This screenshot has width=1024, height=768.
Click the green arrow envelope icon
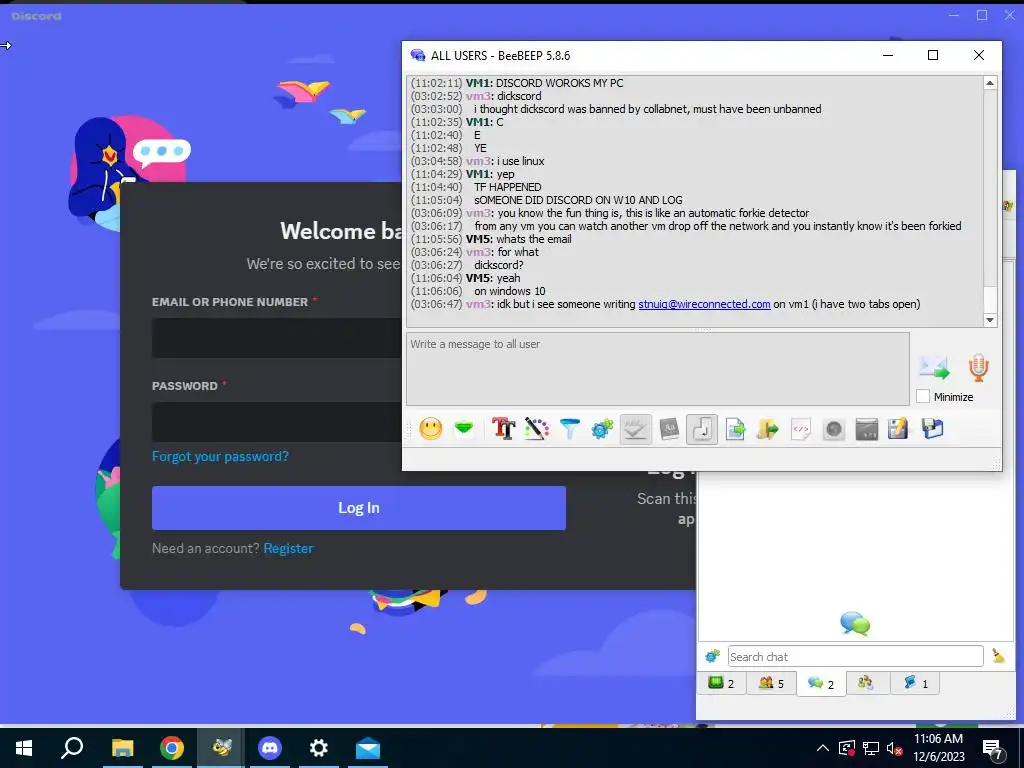464,429
